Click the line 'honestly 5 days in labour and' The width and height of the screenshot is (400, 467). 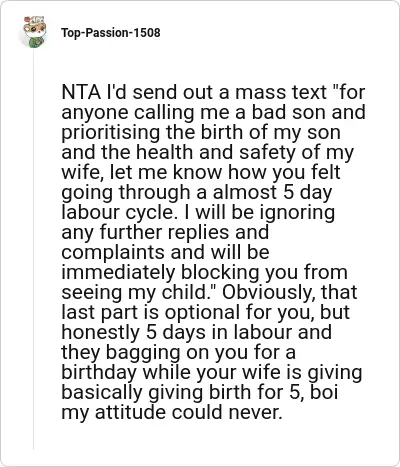click(196, 332)
